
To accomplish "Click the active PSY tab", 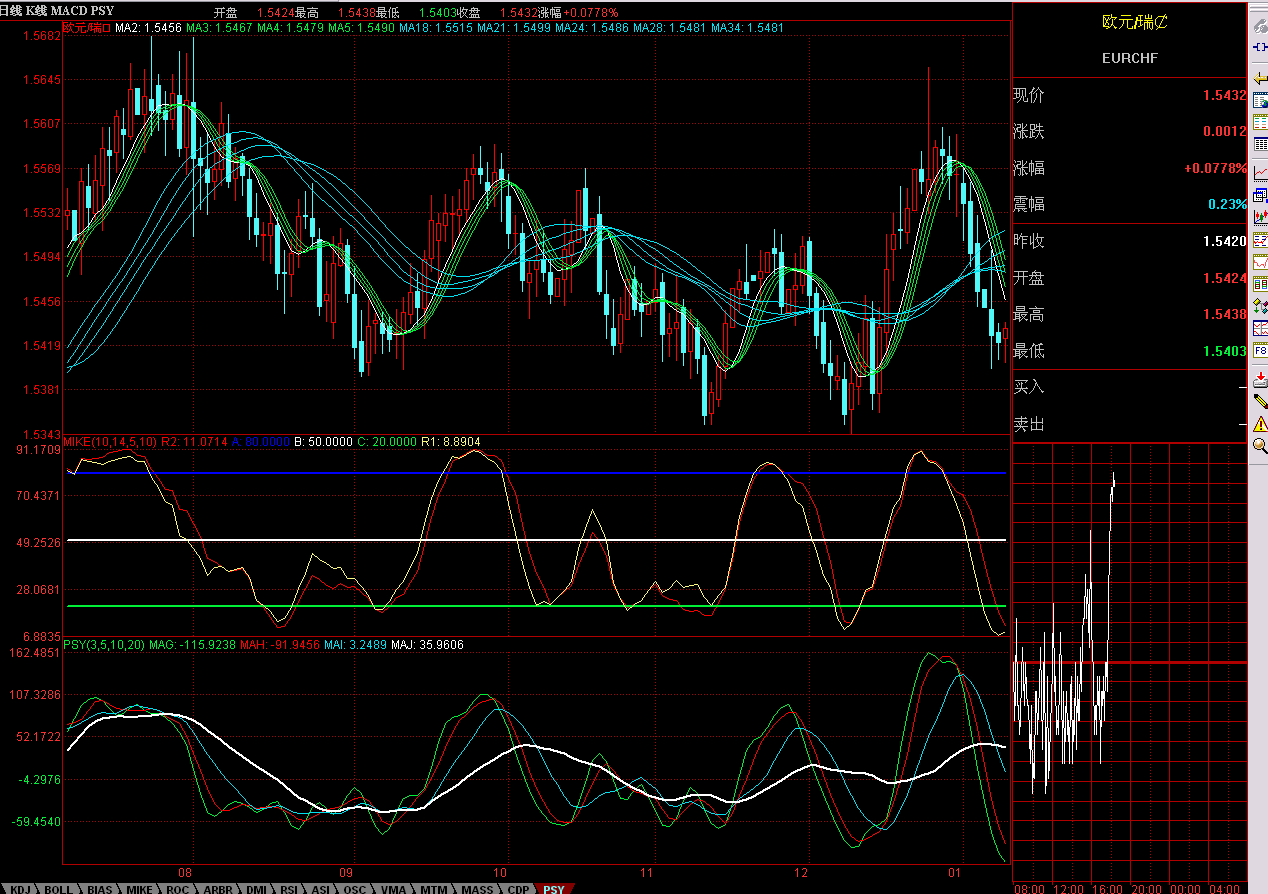I will (553, 889).
